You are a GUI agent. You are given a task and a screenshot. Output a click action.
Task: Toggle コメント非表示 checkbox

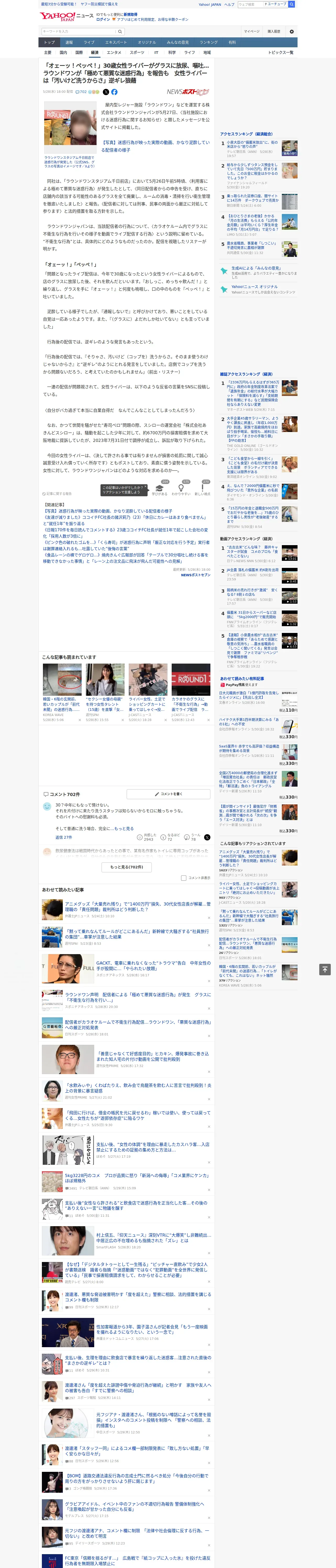tap(183, 878)
